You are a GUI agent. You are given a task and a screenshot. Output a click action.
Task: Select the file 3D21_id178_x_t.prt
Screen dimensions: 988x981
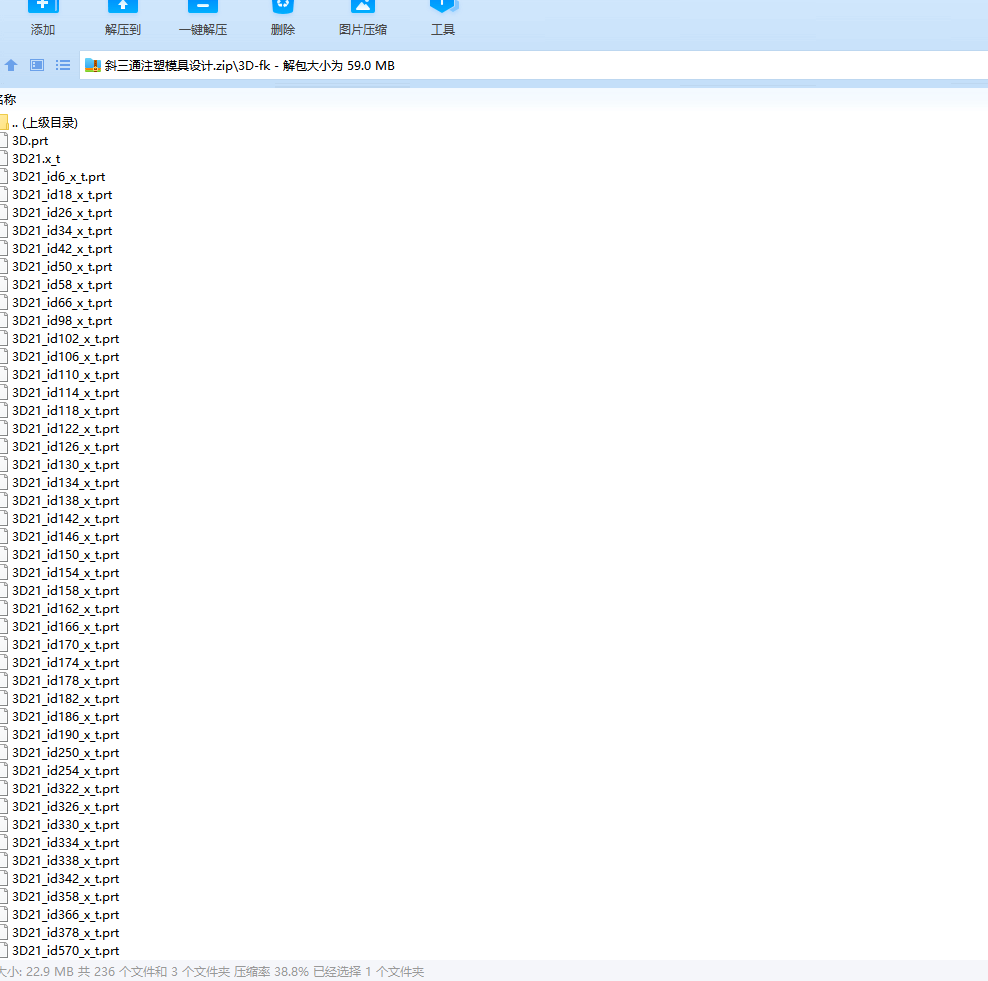point(66,681)
